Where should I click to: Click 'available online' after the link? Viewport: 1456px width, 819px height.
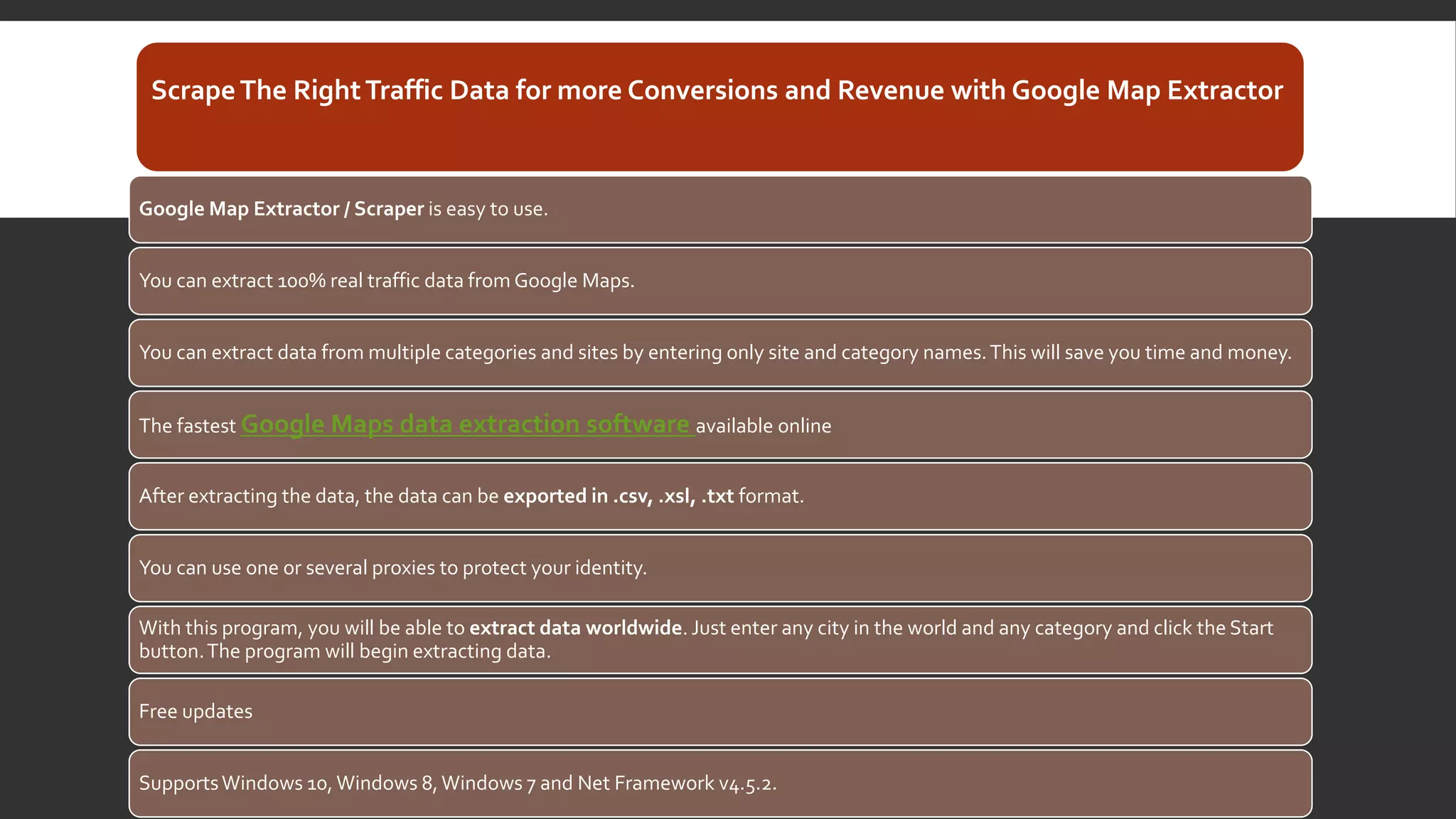tap(764, 426)
